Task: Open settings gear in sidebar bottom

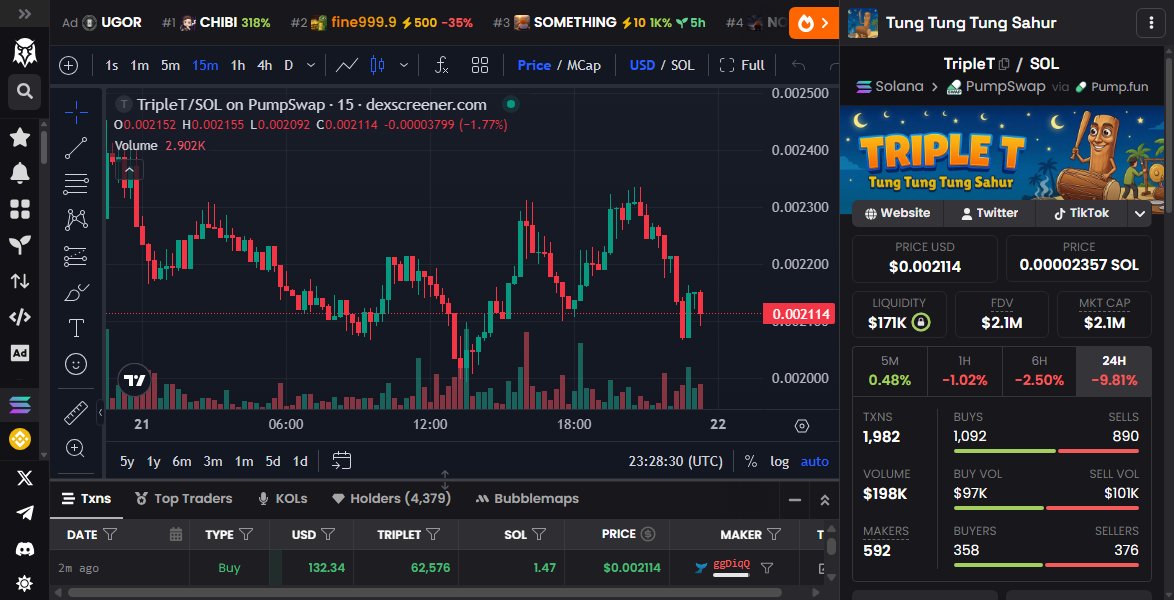Action: click(x=25, y=584)
